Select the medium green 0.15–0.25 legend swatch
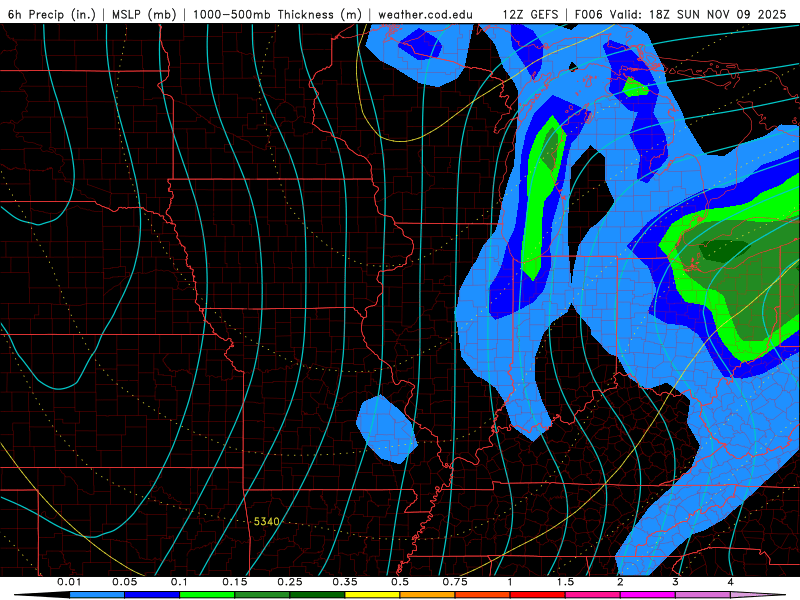Screen dimensions: 800x600 [262, 595]
